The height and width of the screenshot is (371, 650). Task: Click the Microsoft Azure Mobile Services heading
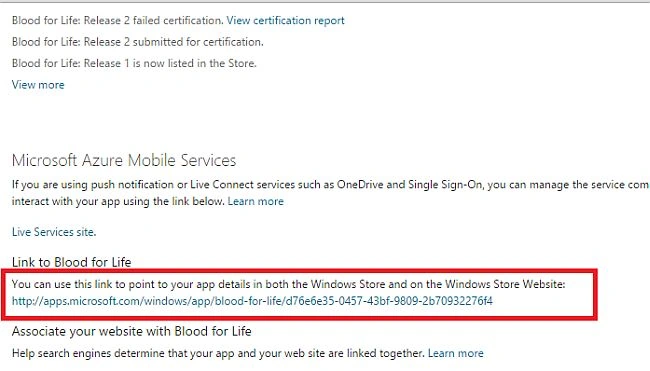pos(124,160)
